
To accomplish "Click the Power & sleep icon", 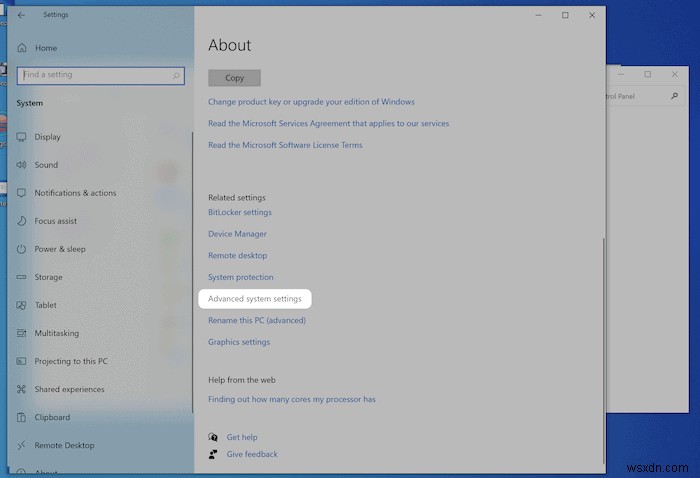I will [x=21, y=249].
